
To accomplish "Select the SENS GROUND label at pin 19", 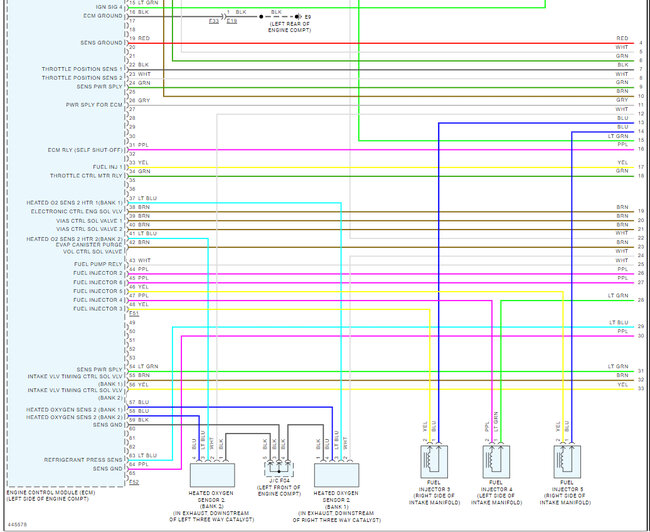I will (102, 43).
